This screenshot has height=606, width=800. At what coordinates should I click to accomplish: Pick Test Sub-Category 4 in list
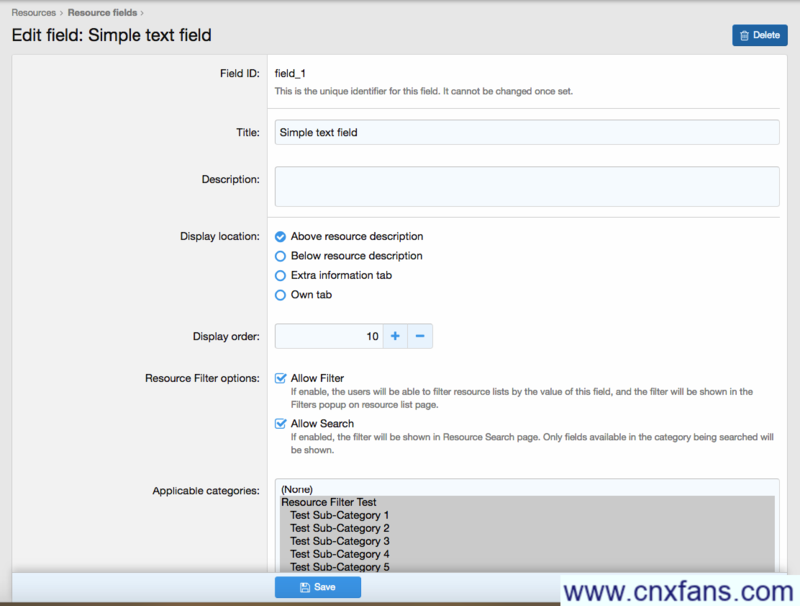[x=527, y=554]
